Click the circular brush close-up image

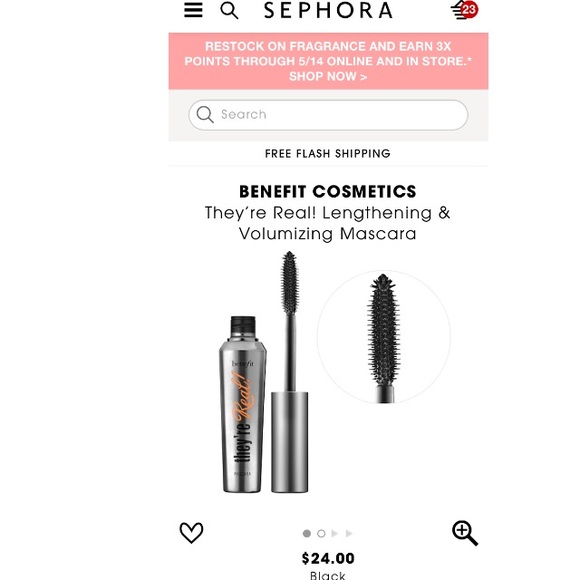click(x=384, y=337)
